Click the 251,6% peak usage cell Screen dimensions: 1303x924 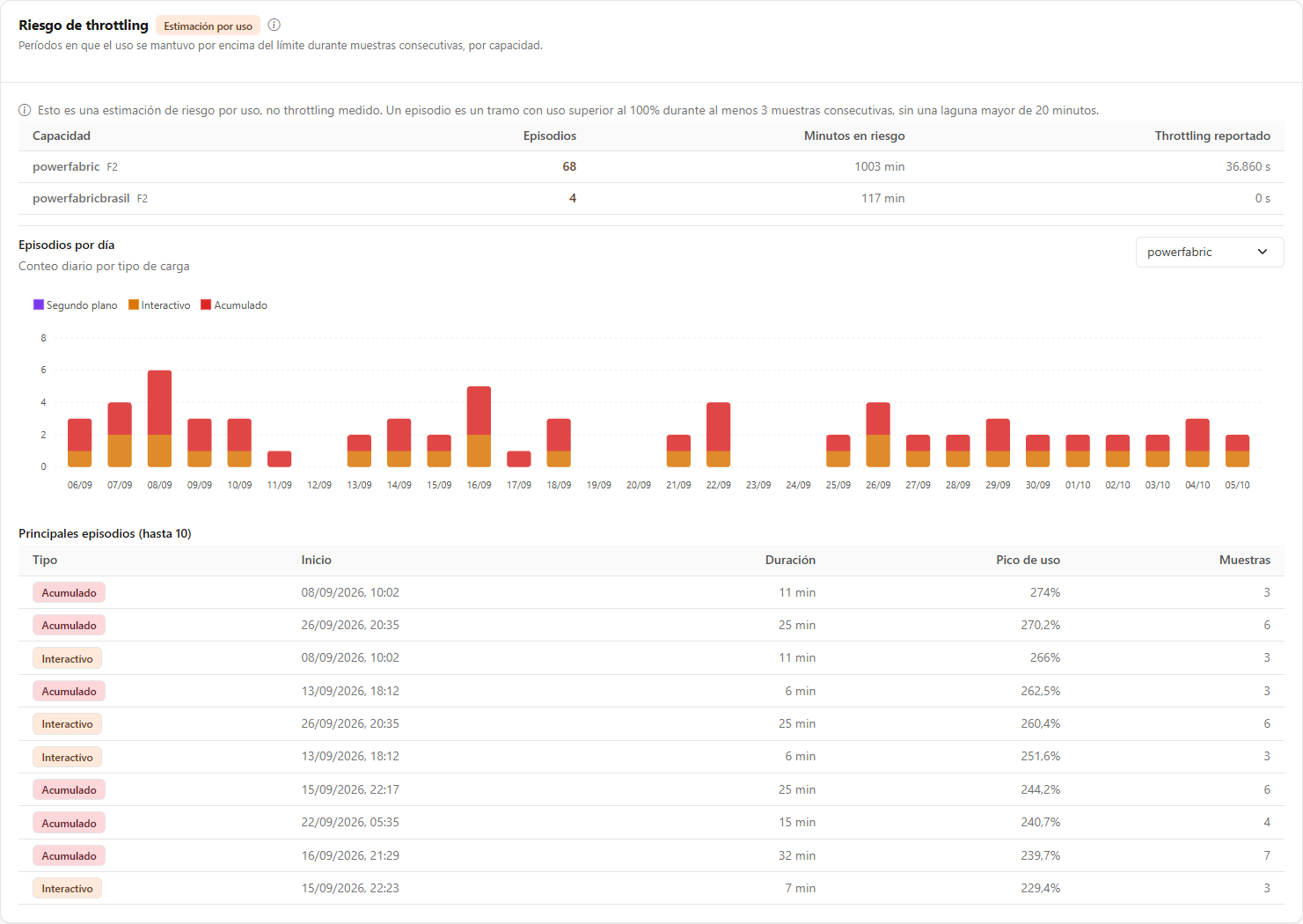tap(1041, 756)
